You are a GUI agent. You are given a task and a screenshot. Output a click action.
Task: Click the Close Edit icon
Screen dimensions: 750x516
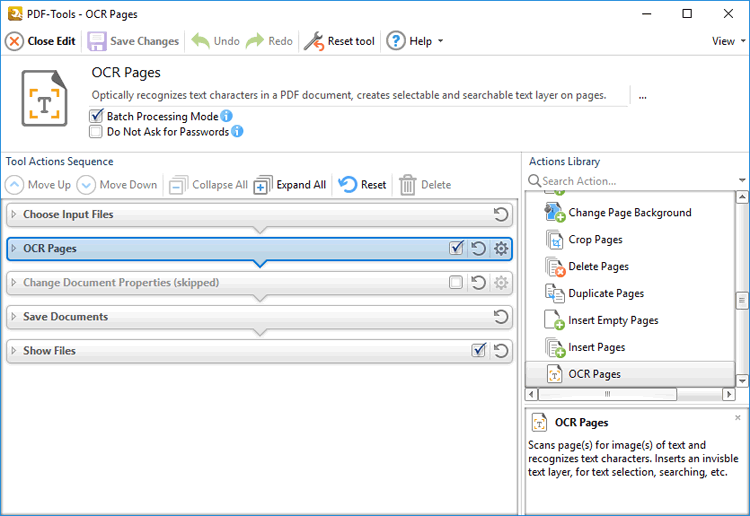[14, 41]
